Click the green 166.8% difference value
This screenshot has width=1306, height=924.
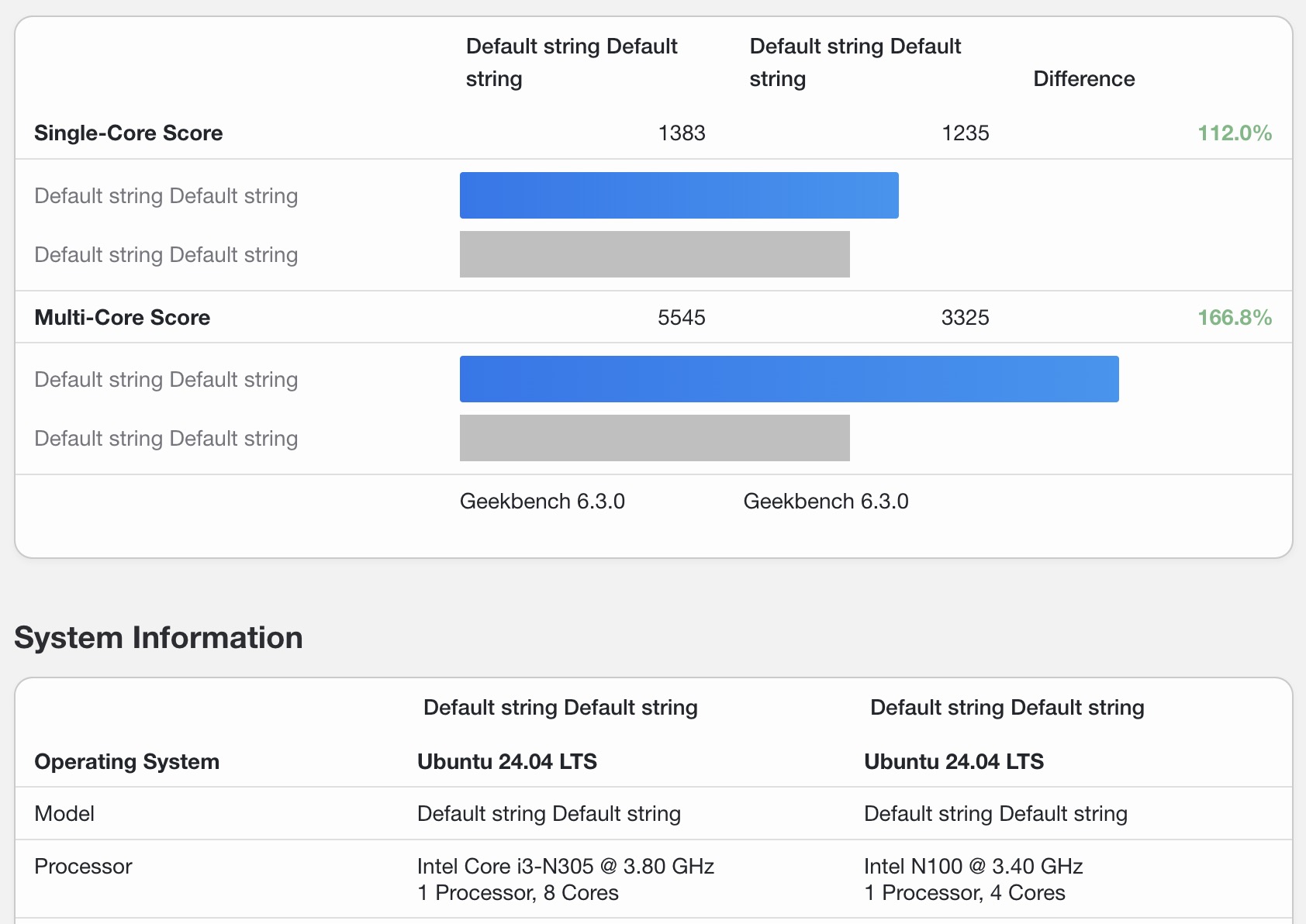(x=1235, y=318)
